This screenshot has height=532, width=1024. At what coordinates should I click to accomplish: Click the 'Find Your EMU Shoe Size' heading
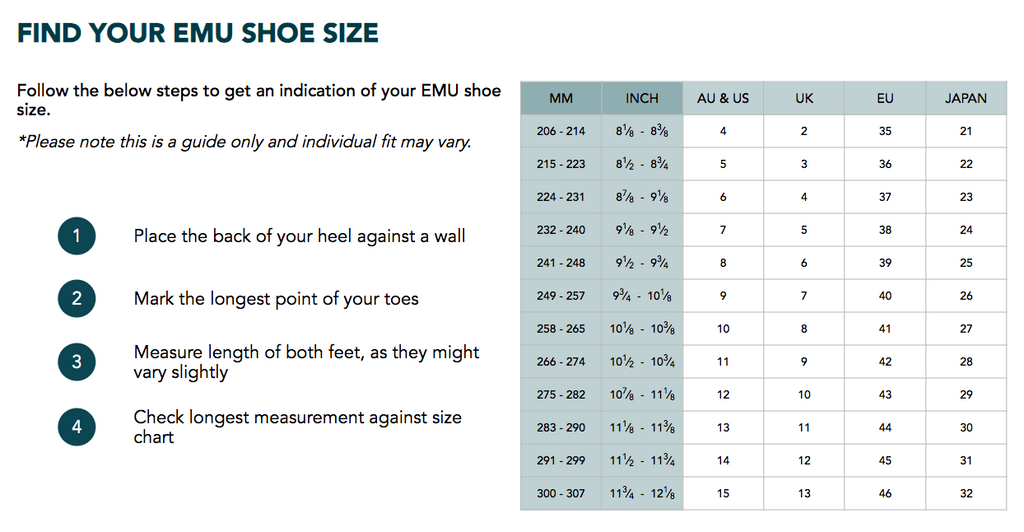198,33
